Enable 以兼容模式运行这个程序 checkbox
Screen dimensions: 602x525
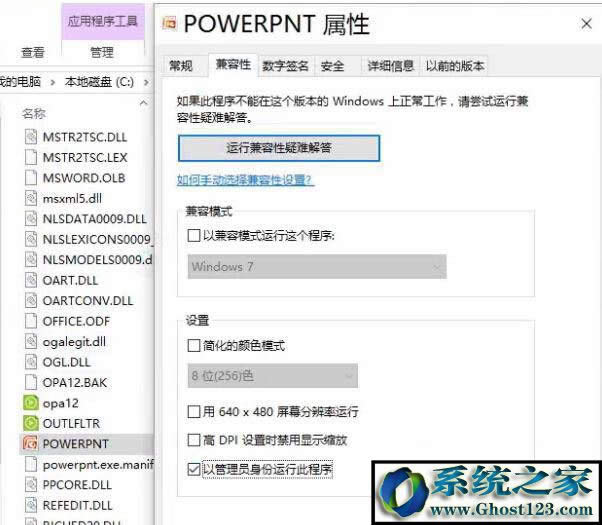tap(194, 236)
